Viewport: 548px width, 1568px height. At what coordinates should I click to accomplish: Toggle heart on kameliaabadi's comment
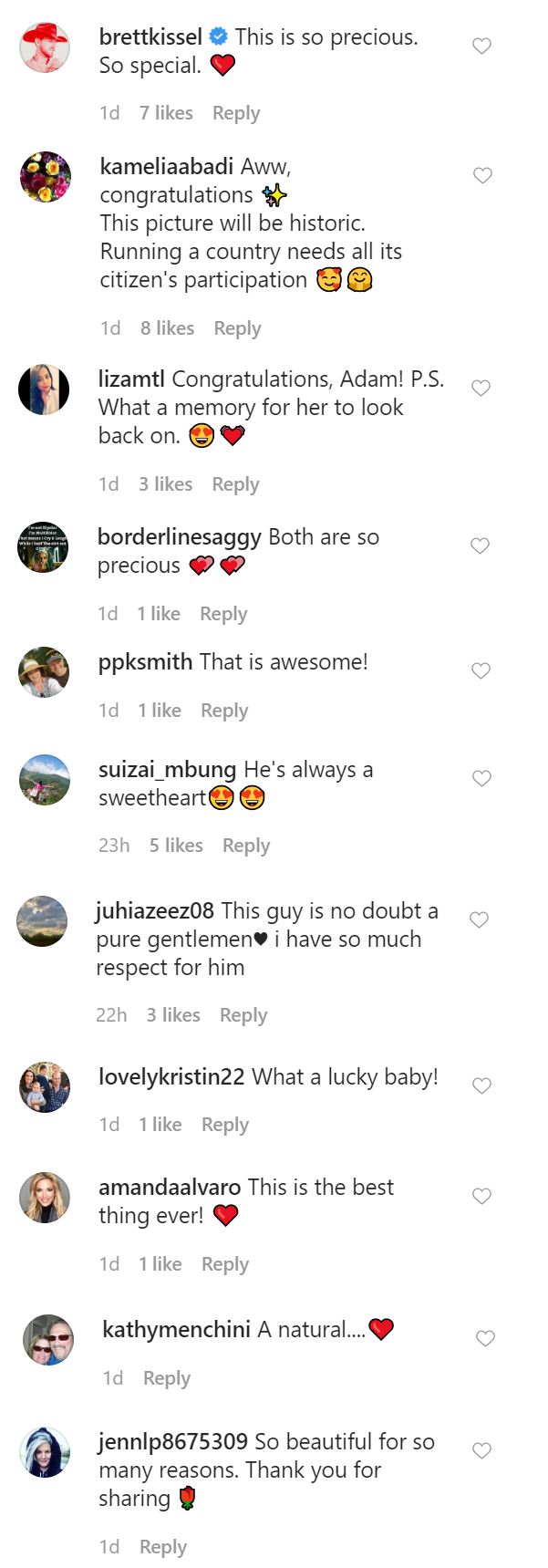click(x=482, y=175)
